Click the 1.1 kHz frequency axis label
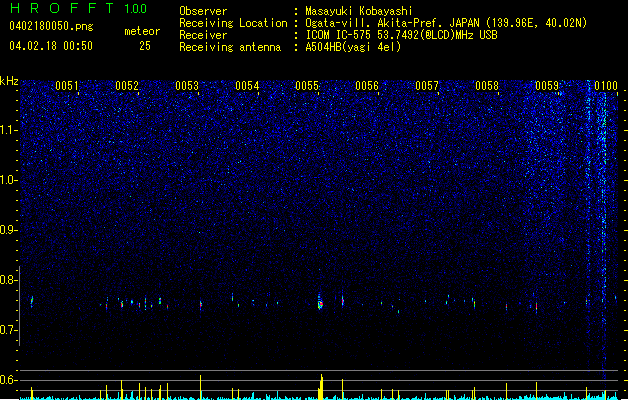This screenshot has width=629, height=400. point(8,130)
